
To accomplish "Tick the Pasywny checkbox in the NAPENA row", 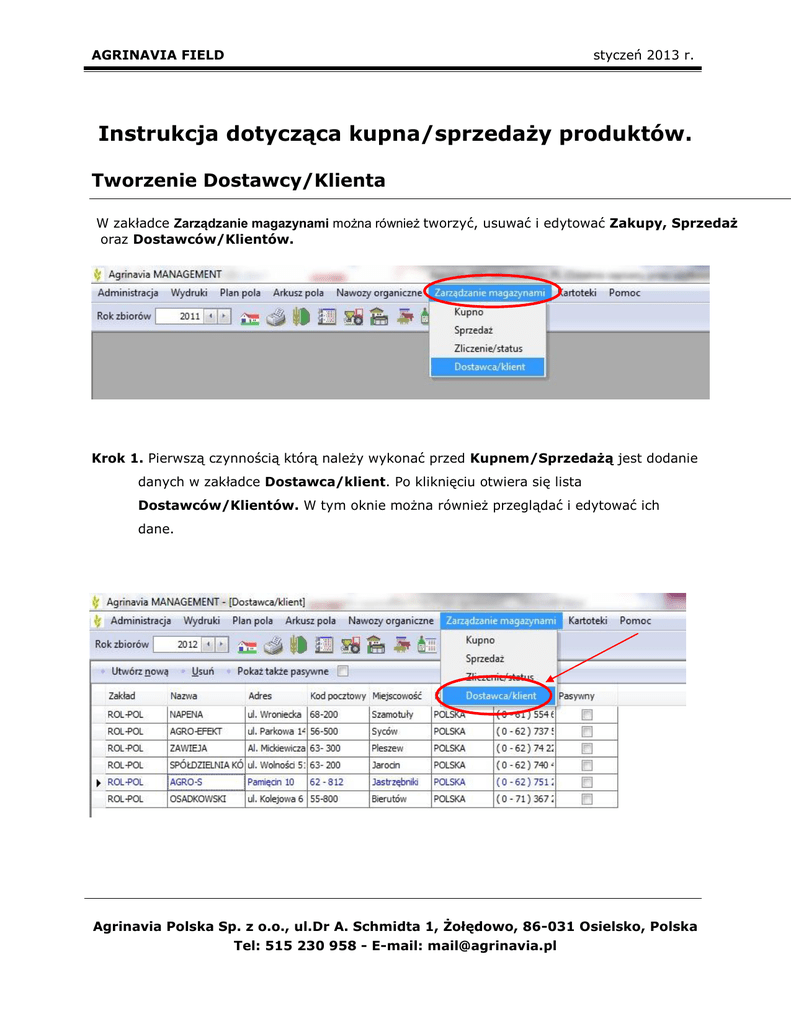I will pyautogui.click(x=587, y=715).
